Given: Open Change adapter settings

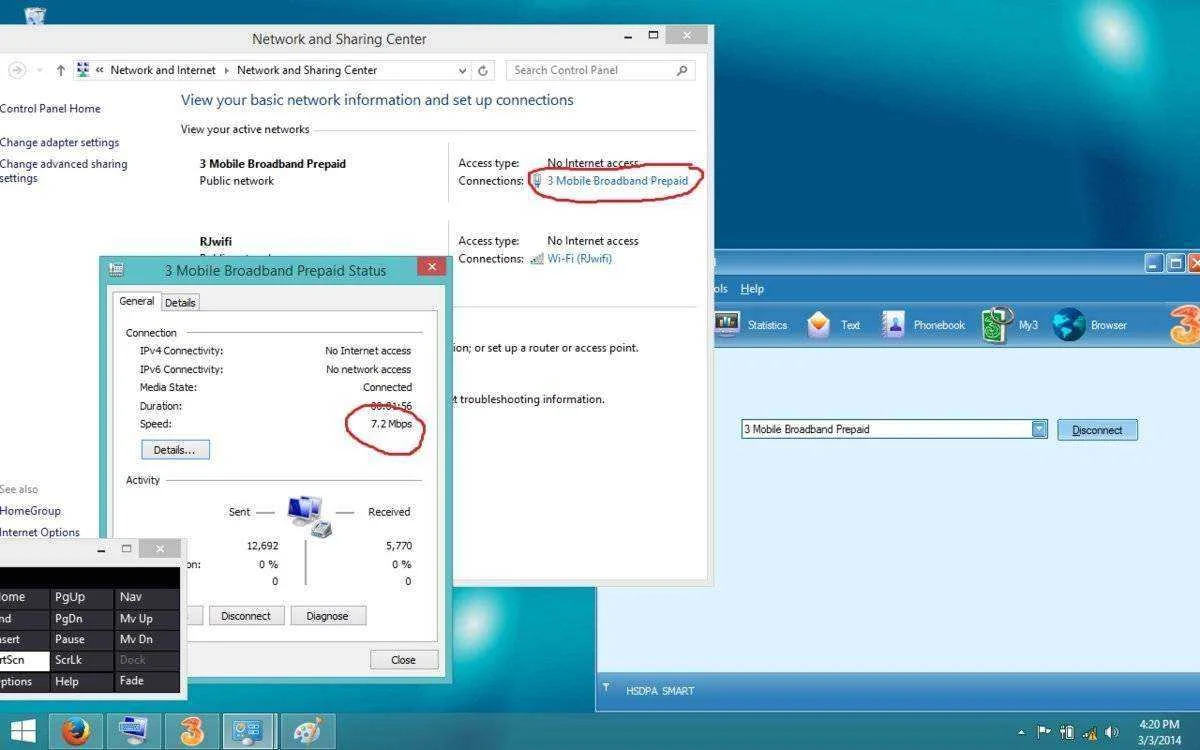Looking at the screenshot, I should [x=59, y=142].
